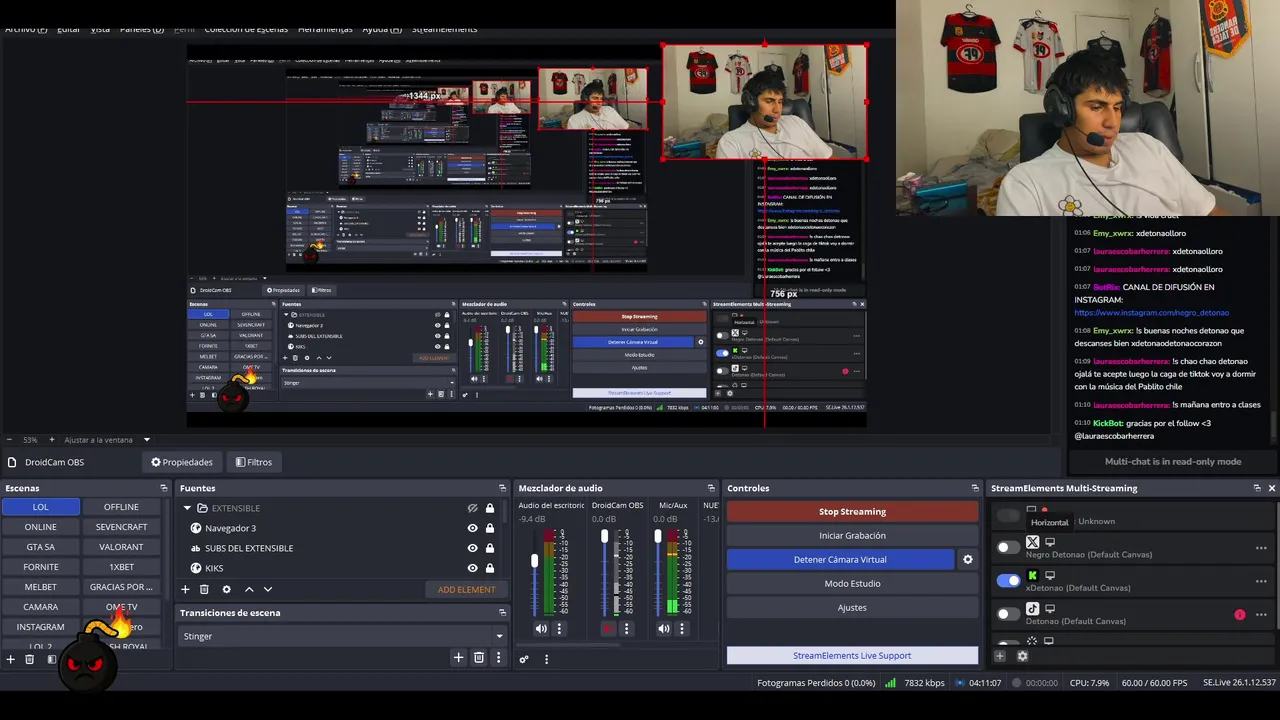Open the Stinger transition dropdown
This screenshot has height=720, width=1280.
[x=344, y=636]
